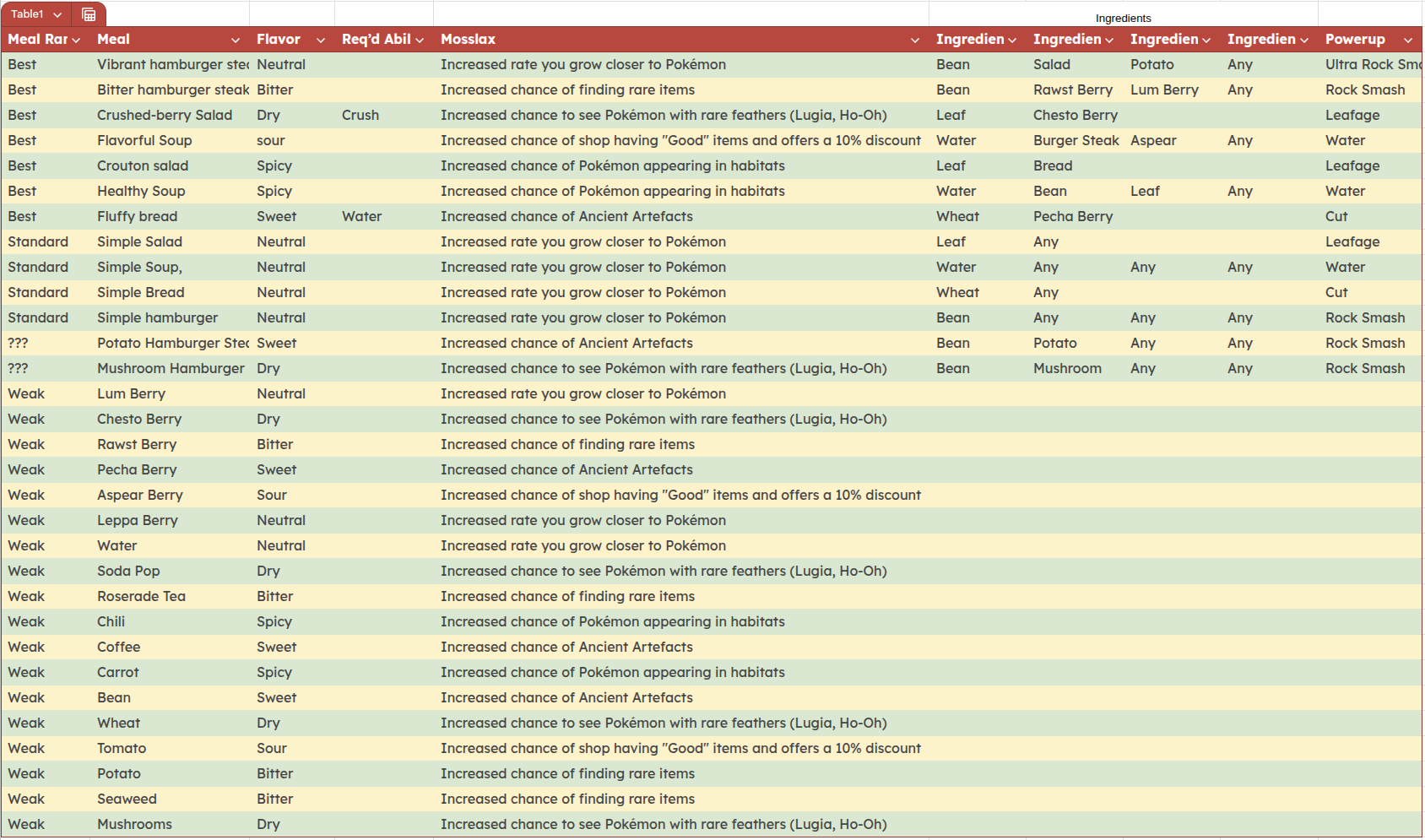
Task: Select the Sweet flavor in Coffee row
Action: coord(292,647)
